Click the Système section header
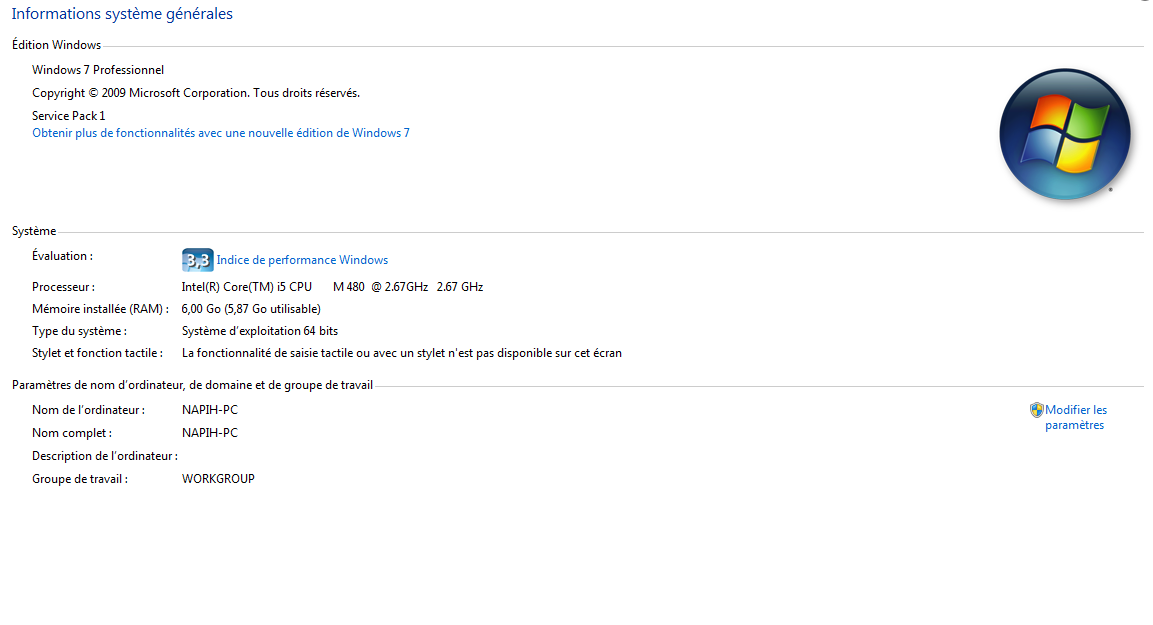The image size is (1153, 625). 34,231
